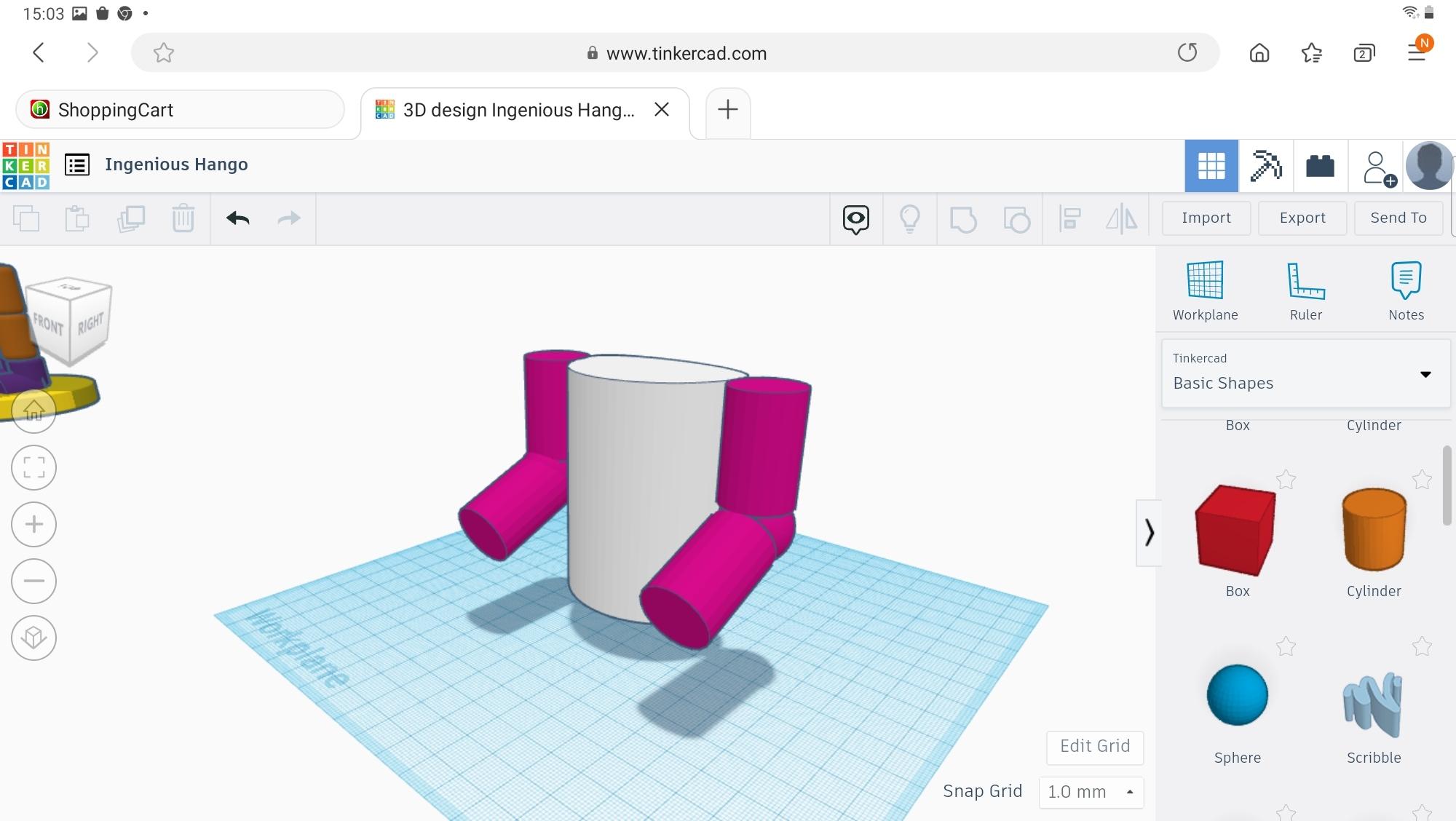
Task: Collapse shapes panel with chevron
Action: pos(1149,532)
